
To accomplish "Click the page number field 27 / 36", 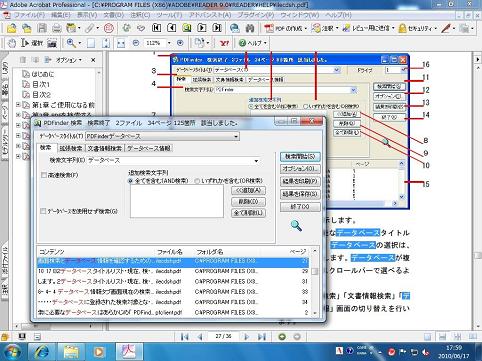I will tap(223, 336).
